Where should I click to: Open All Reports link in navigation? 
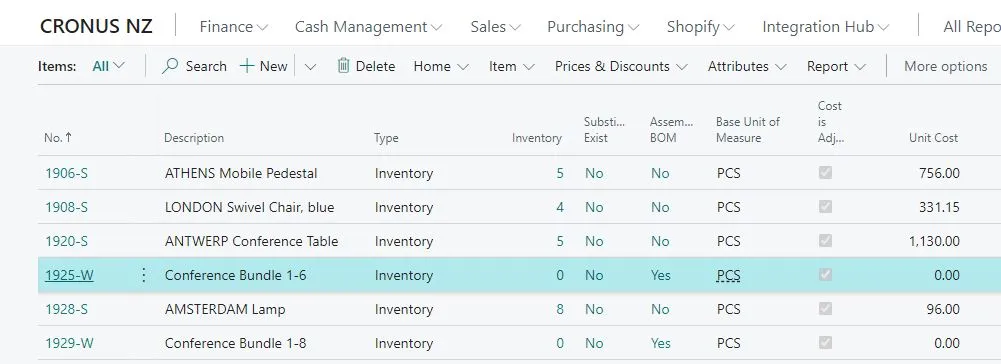tap(972, 27)
